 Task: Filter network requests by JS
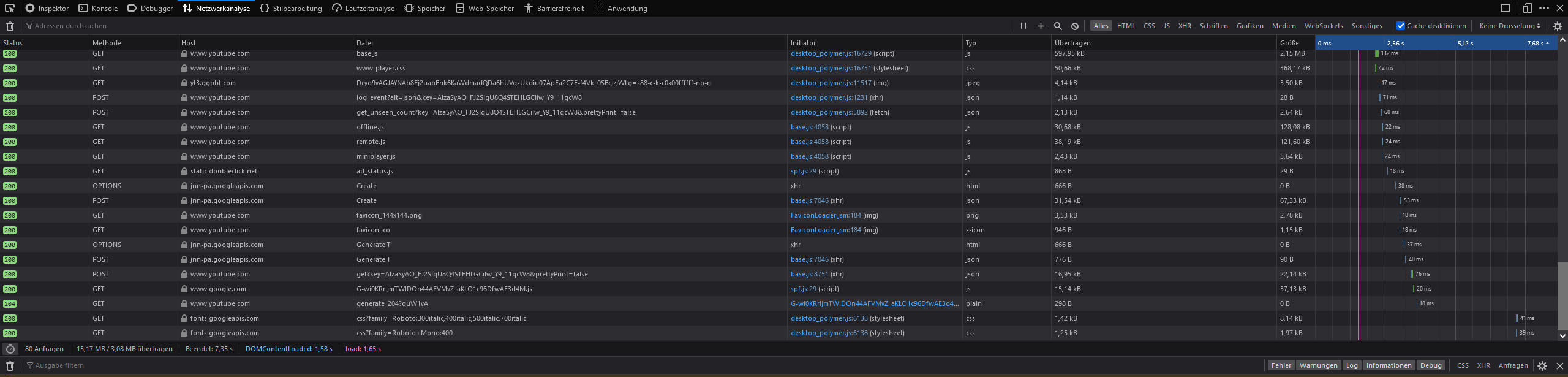coord(1167,26)
